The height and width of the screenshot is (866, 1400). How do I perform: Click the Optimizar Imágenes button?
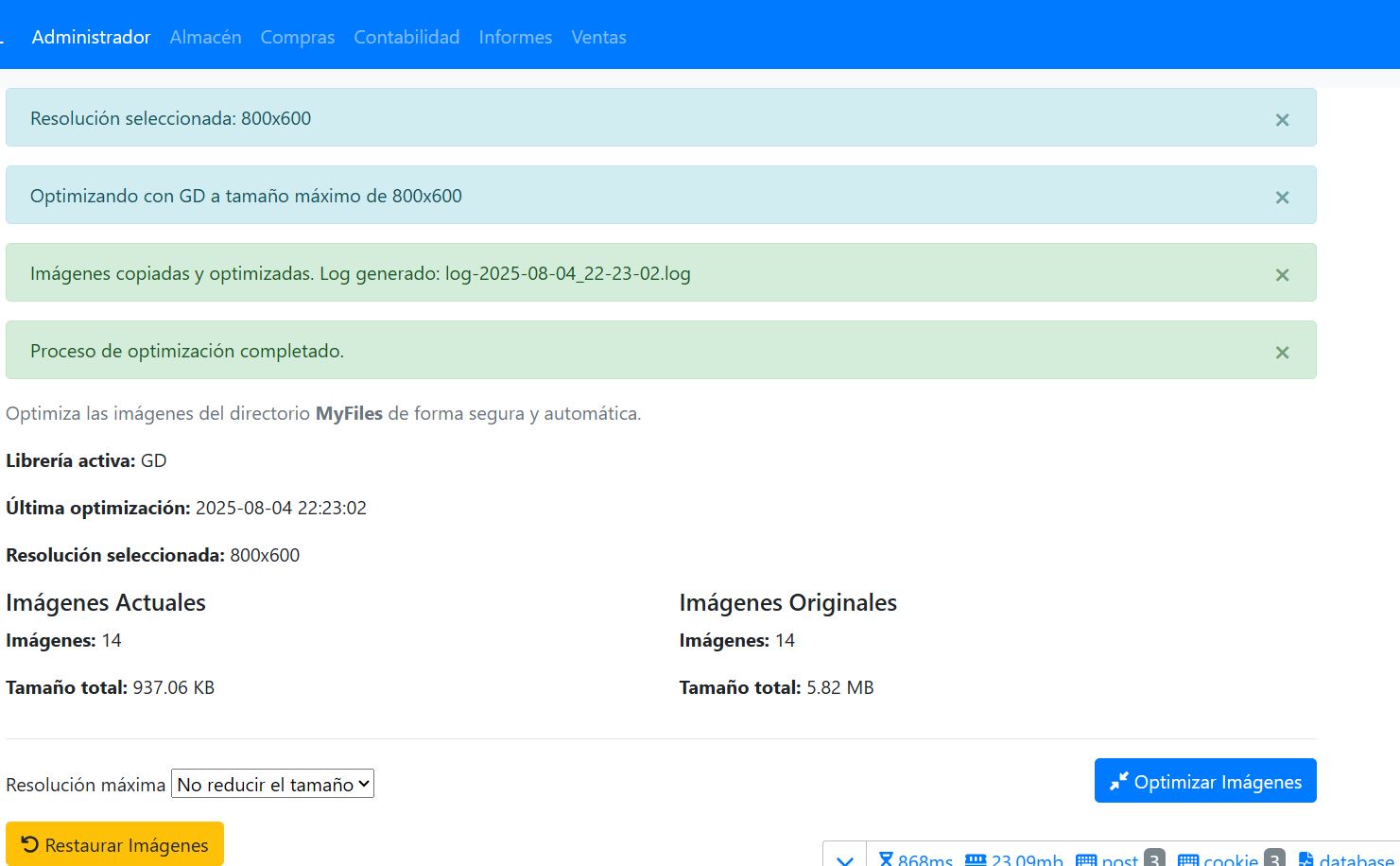[x=1204, y=781]
